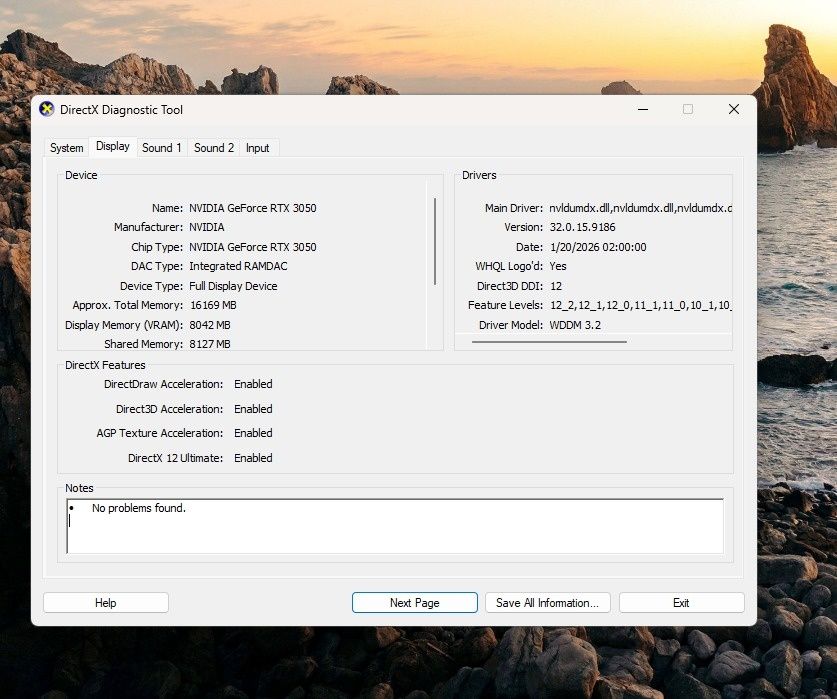The height and width of the screenshot is (699, 837).
Task: Click Save All Information button
Action: 548,603
